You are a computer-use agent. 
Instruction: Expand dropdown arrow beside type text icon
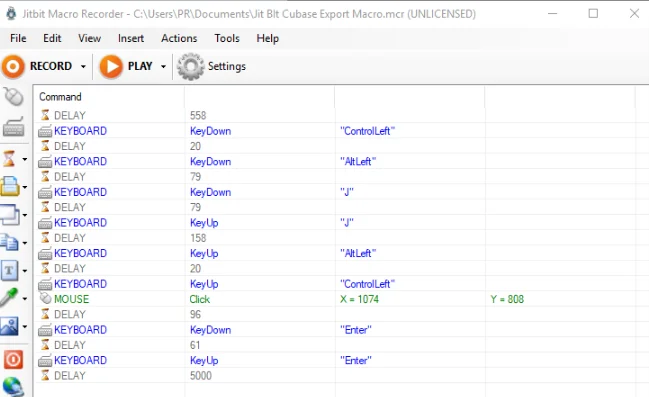click(x=25, y=271)
